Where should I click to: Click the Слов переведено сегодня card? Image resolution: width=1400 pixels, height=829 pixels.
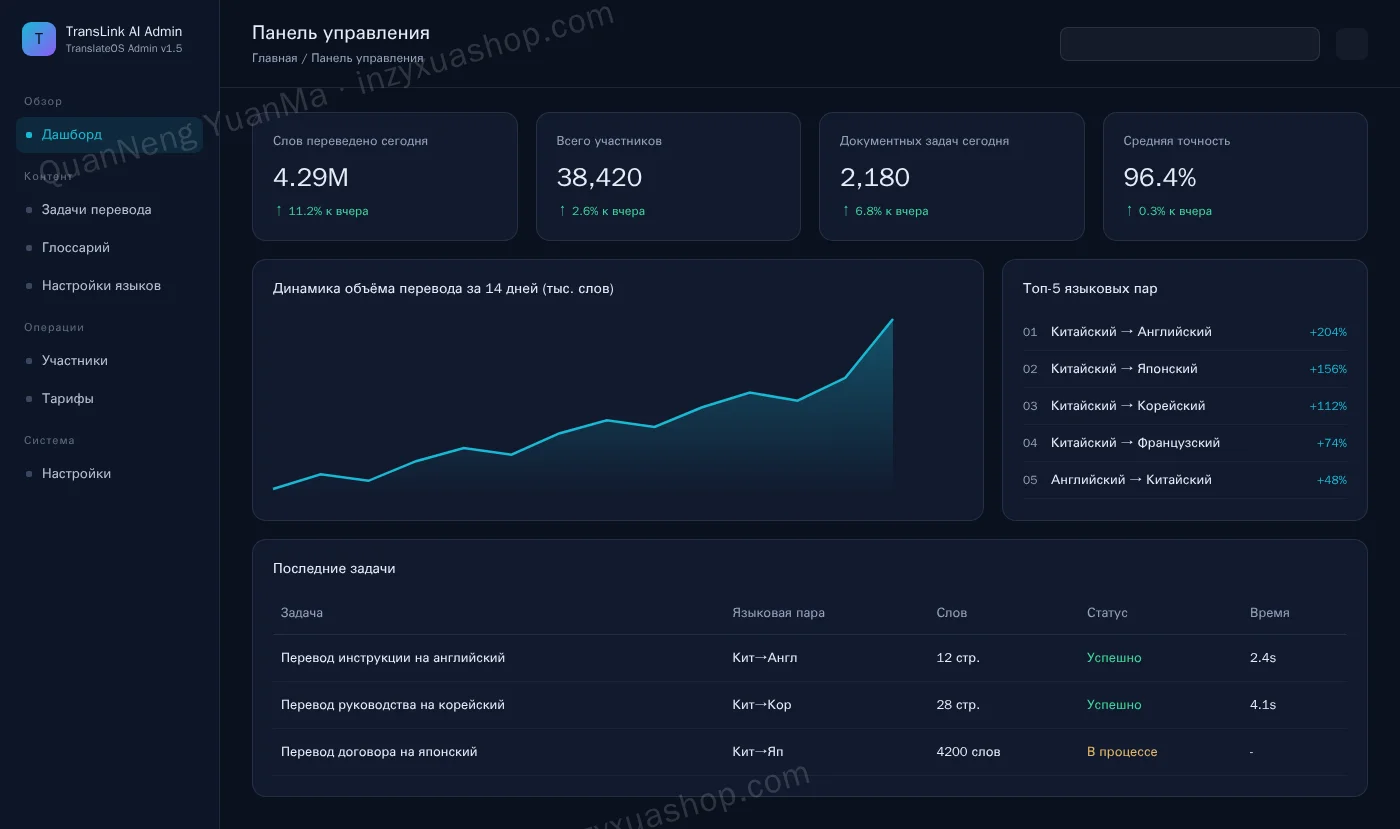(385, 176)
